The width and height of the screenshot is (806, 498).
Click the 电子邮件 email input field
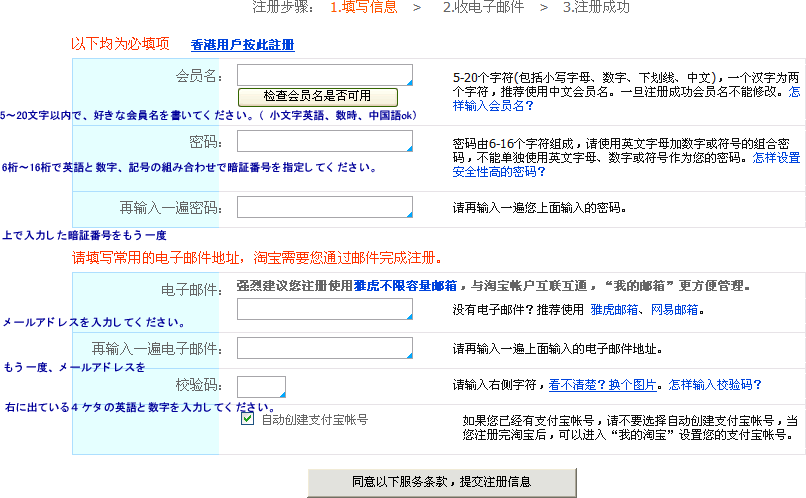click(x=324, y=309)
